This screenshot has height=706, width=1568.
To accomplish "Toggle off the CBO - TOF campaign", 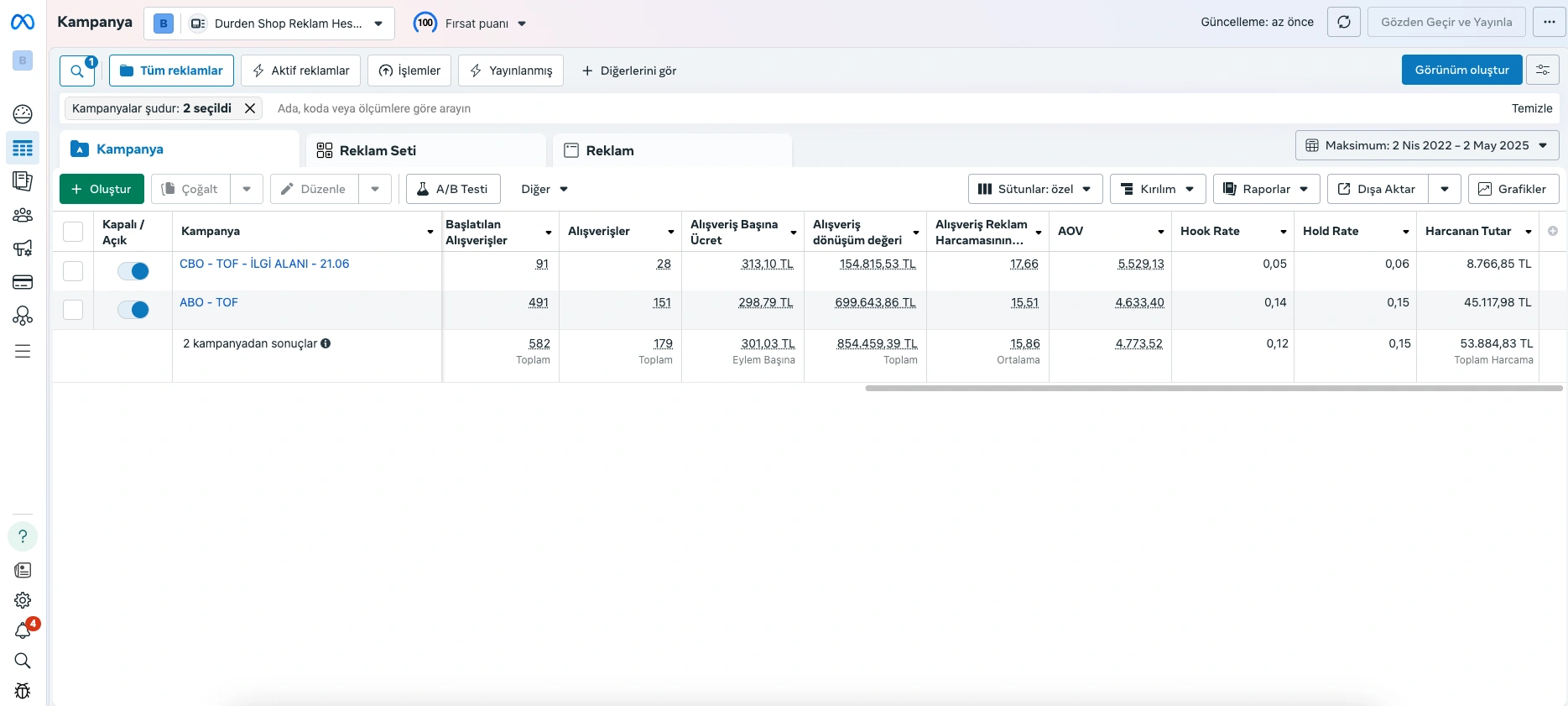I will [133, 271].
